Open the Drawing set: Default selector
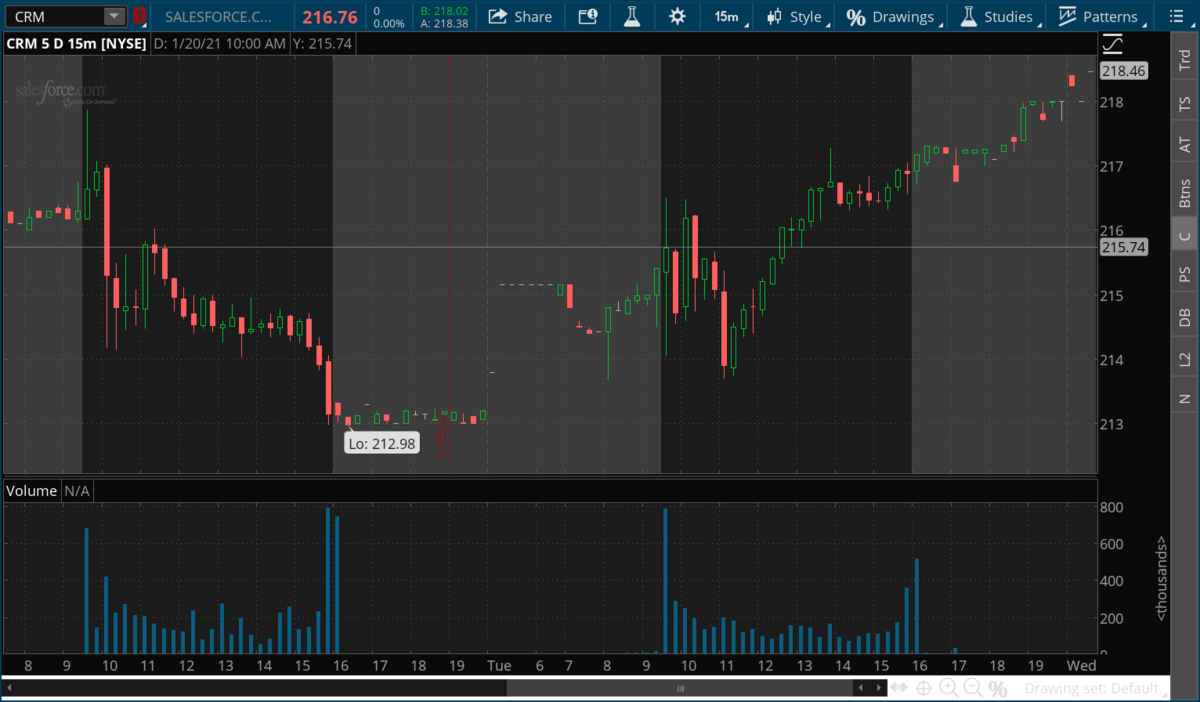The width and height of the screenshot is (1200, 702). click(x=1096, y=688)
